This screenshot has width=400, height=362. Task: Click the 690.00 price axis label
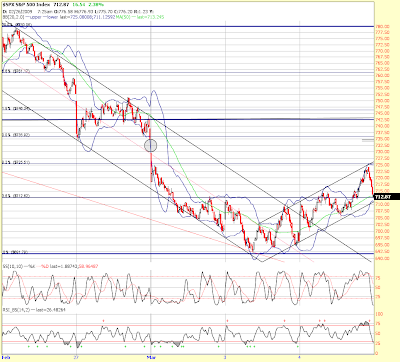[x=383, y=258]
